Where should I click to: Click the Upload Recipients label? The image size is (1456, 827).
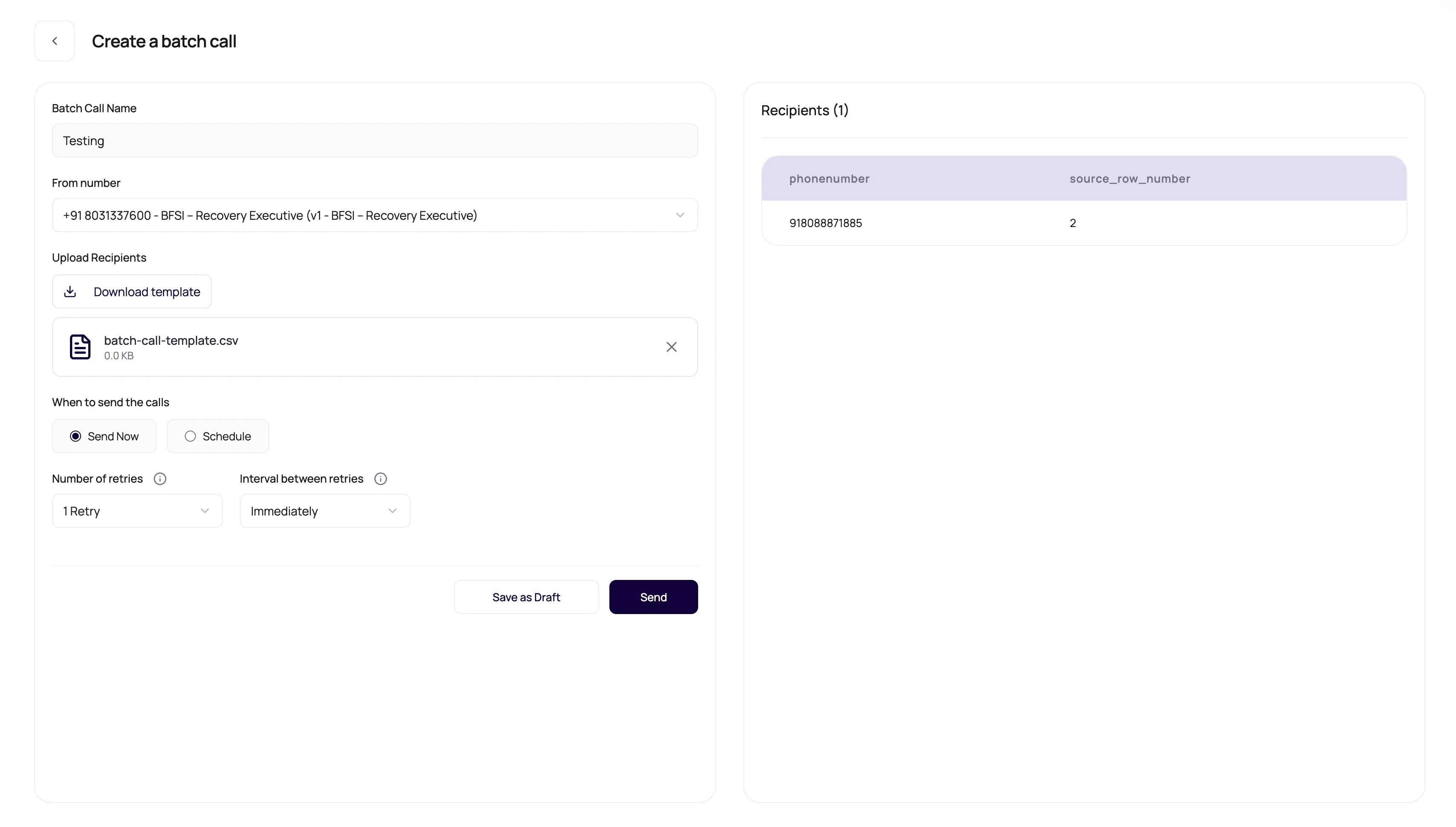[99, 257]
